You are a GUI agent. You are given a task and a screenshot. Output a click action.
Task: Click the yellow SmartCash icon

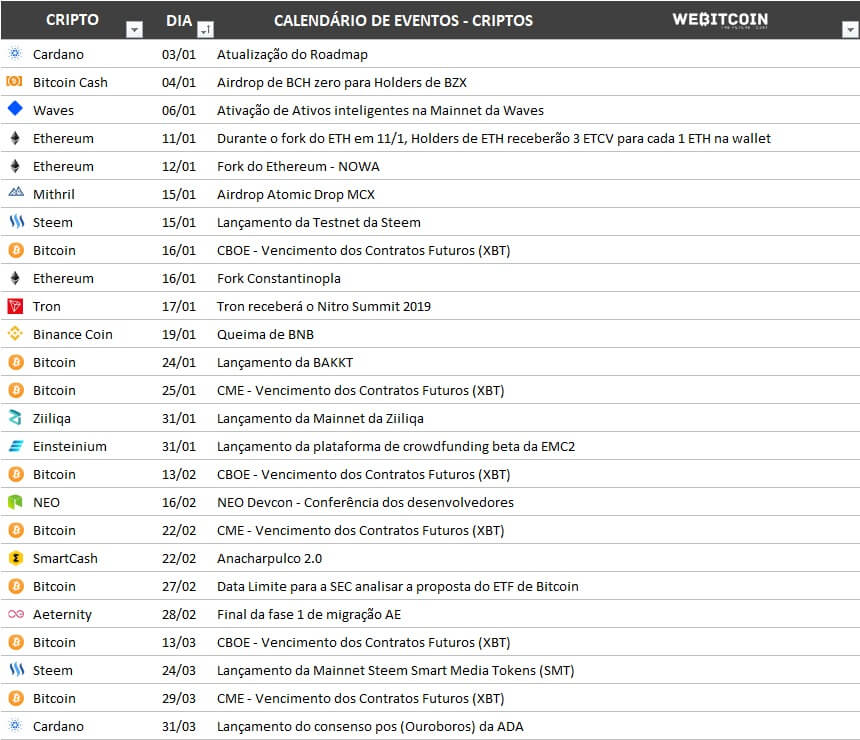[16, 558]
